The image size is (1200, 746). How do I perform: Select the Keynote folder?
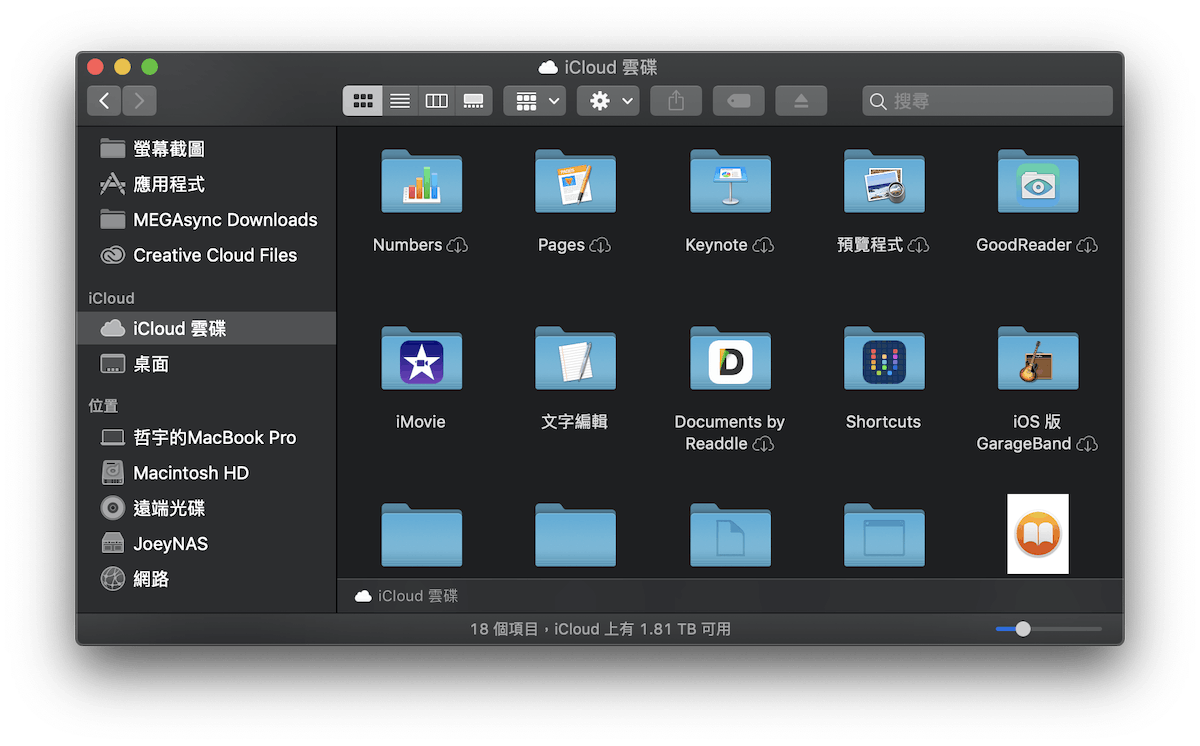(730, 182)
